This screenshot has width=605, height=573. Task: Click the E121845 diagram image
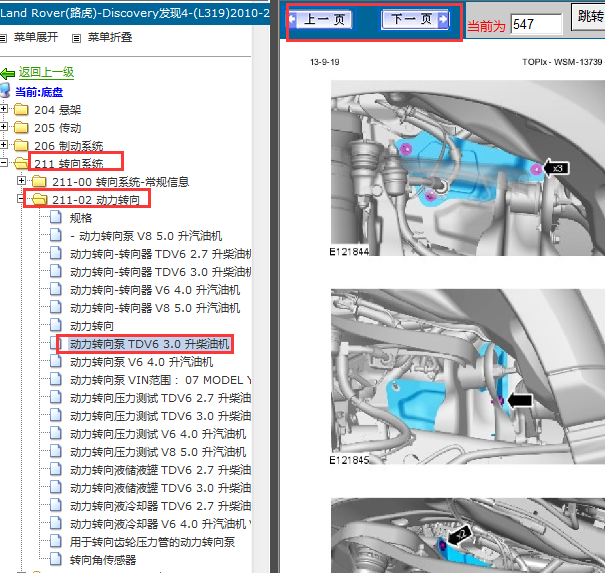(x=468, y=377)
